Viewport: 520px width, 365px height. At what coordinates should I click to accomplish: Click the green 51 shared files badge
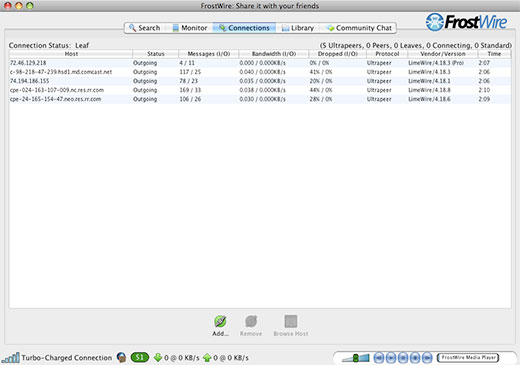[139, 358]
